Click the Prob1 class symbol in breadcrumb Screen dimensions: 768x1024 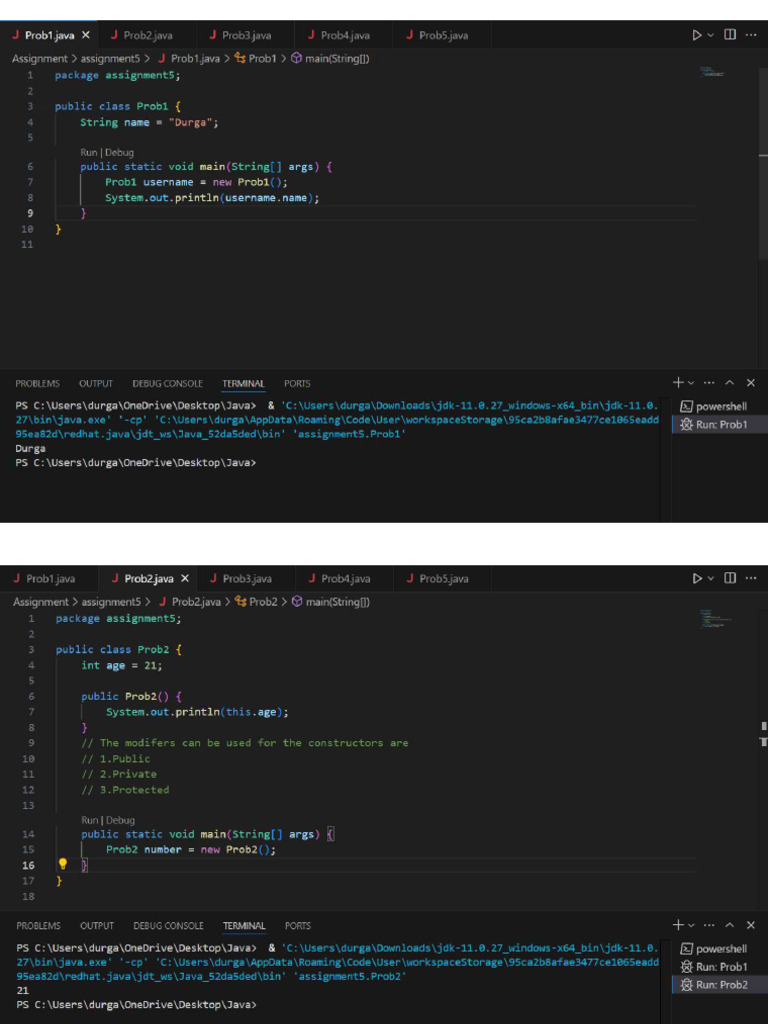[x=255, y=59]
